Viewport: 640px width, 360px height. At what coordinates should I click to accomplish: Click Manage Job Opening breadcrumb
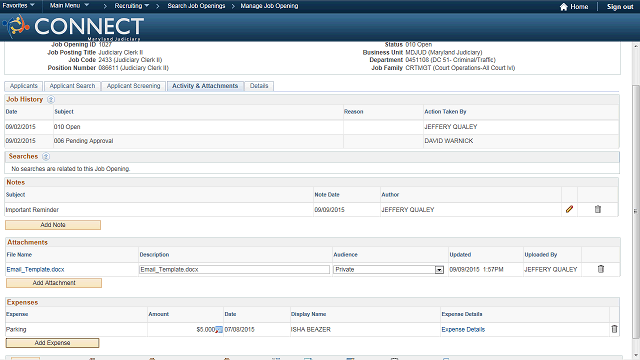click(x=269, y=6)
